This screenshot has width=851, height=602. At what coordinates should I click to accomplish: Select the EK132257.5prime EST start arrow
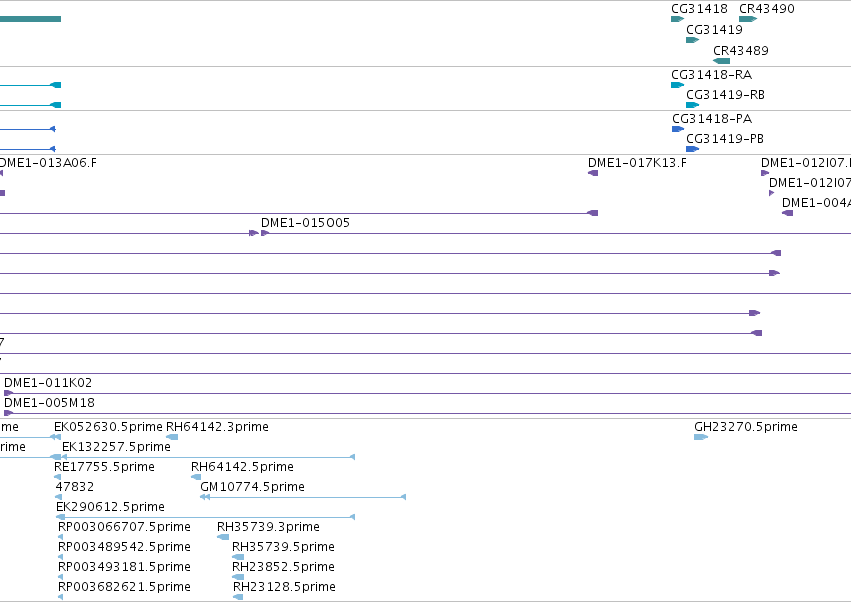tap(65, 457)
